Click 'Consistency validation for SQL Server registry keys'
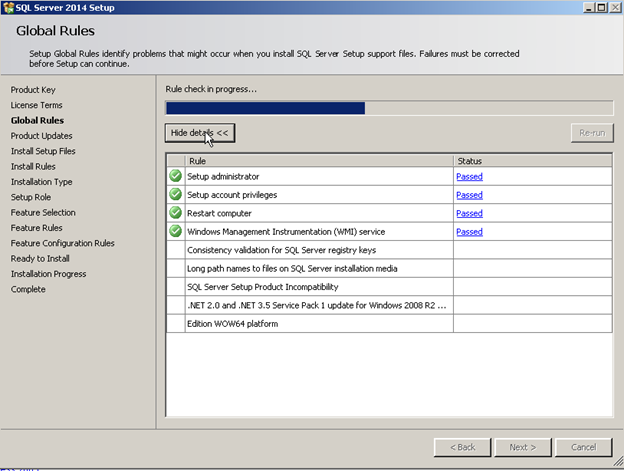The image size is (624, 471). 281,250
